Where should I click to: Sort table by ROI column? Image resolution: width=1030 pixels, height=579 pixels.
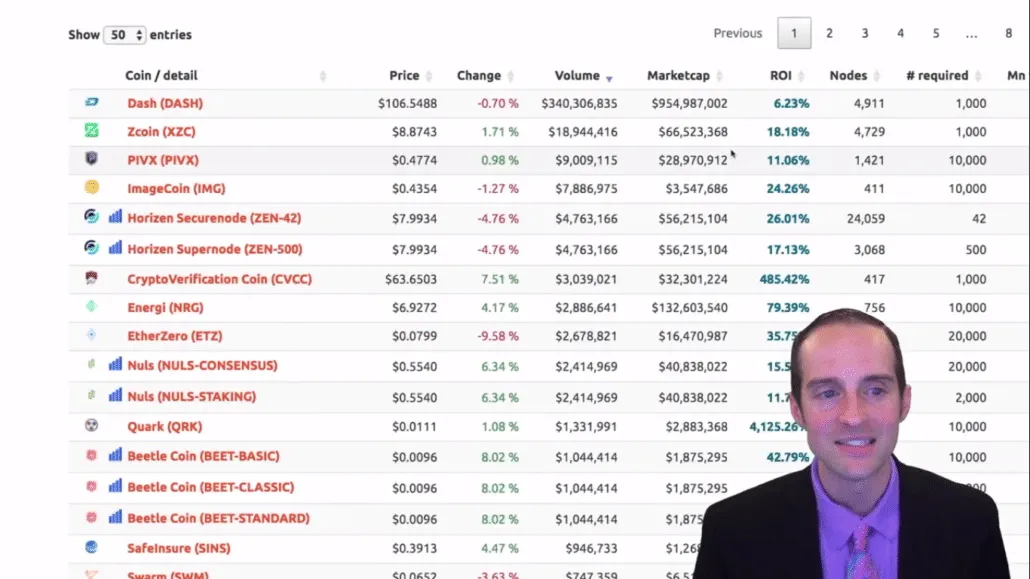click(x=780, y=76)
